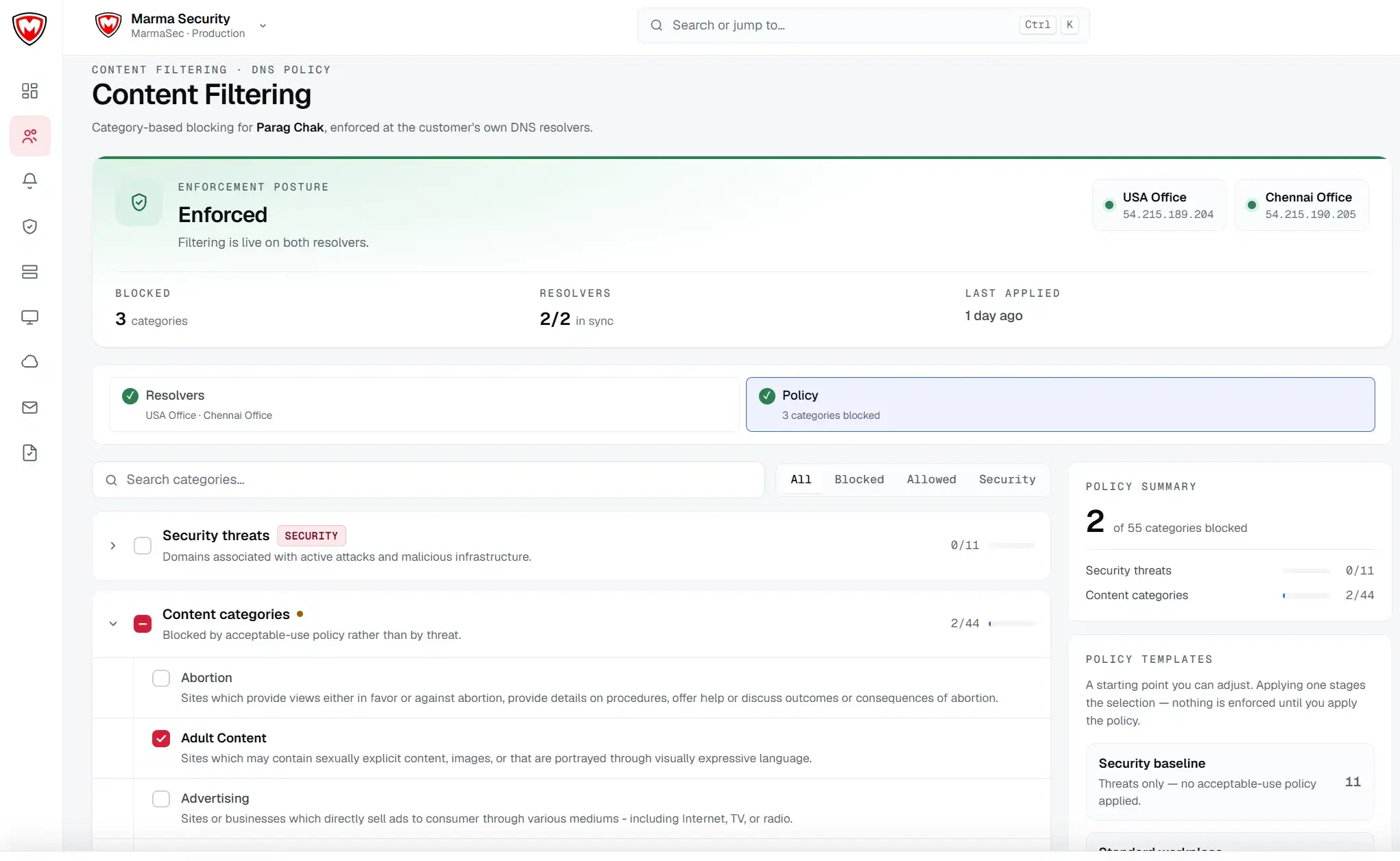This screenshot has height=861, width=1400.
Task: Click the SECURITY badge on Security threats
Action: click(x=311, y=535)
